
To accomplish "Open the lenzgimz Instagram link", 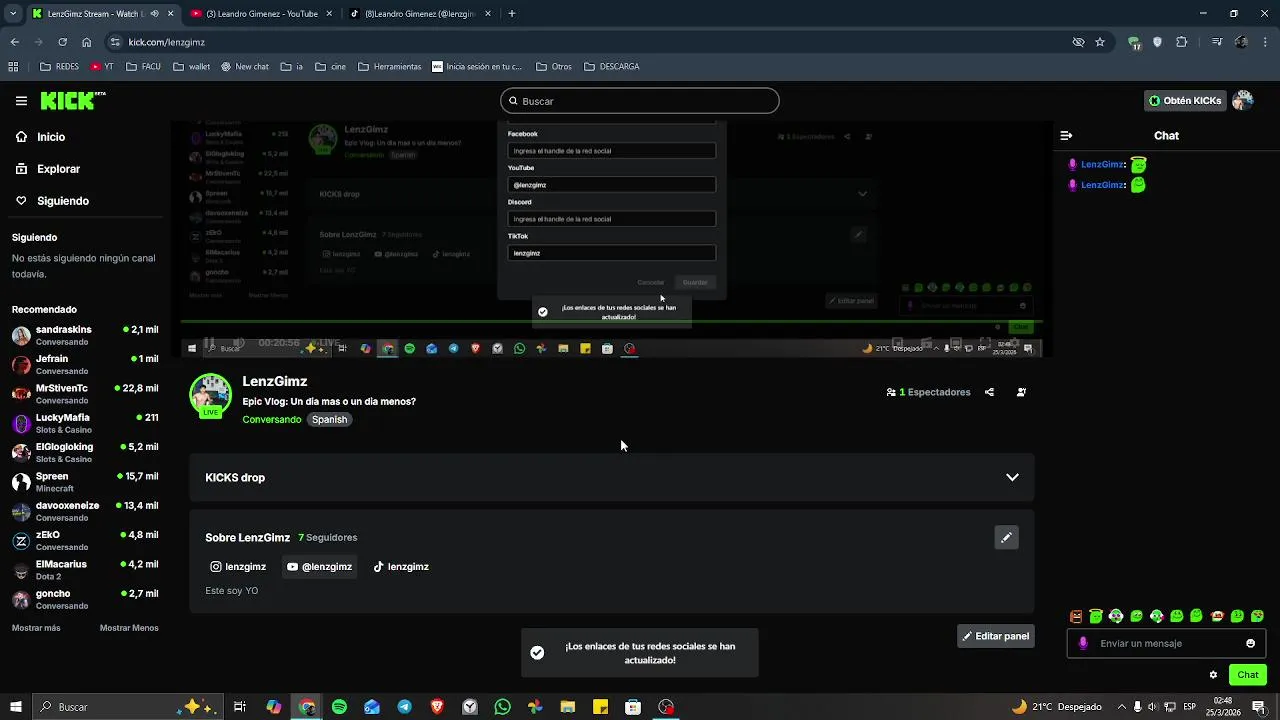I will (x=238, y=567).
